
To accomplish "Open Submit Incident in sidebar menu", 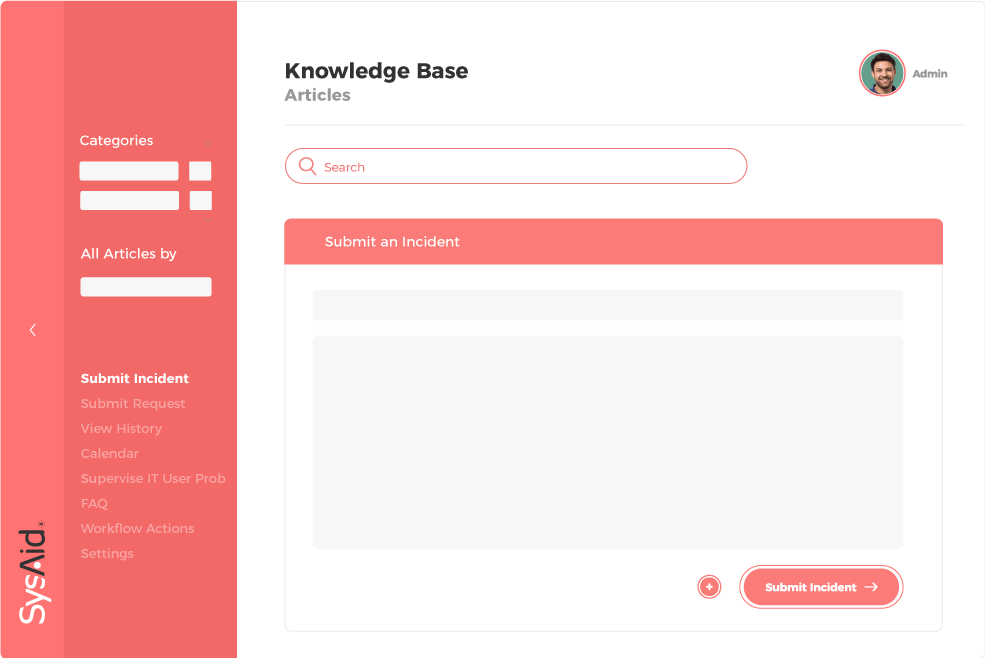I will [134, 378].
